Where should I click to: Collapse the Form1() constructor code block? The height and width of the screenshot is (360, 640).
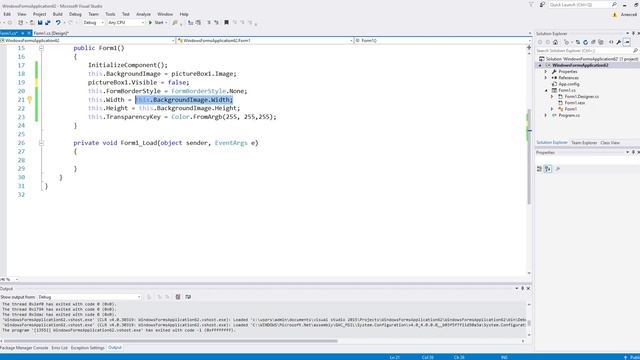(41, 48)
